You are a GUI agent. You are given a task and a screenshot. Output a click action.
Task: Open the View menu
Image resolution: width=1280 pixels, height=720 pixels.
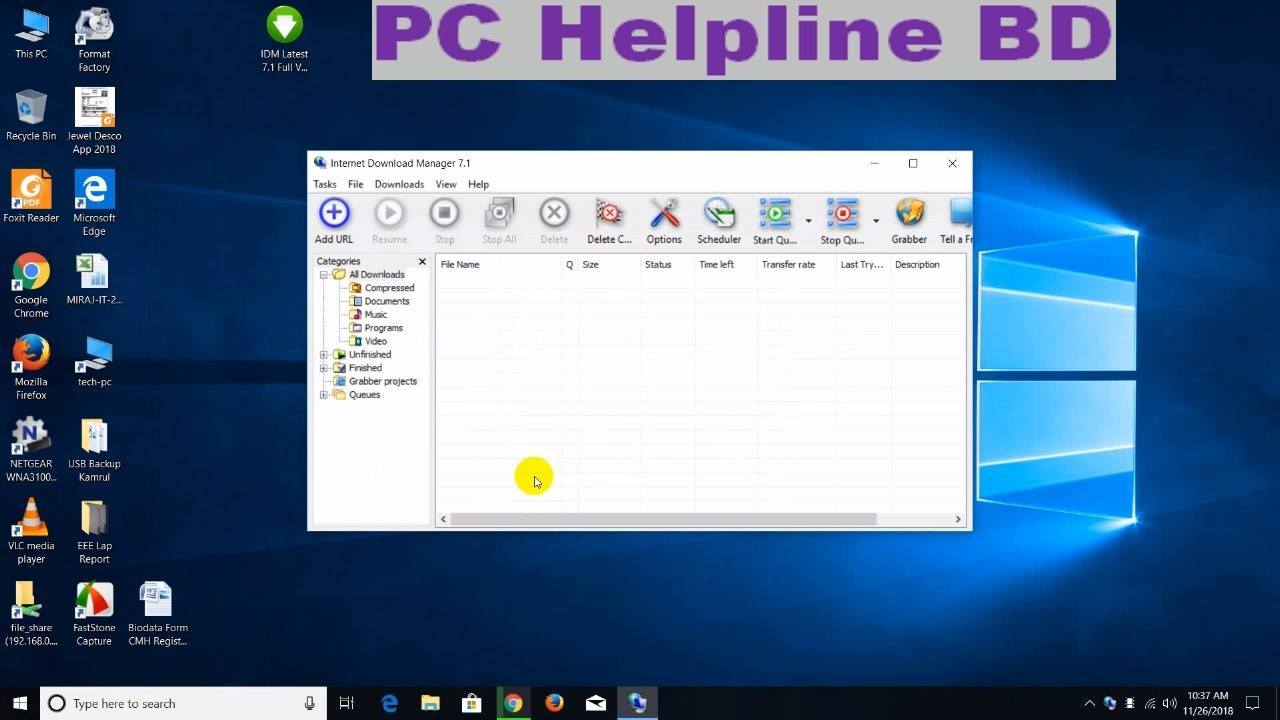[x=446, y=184]
